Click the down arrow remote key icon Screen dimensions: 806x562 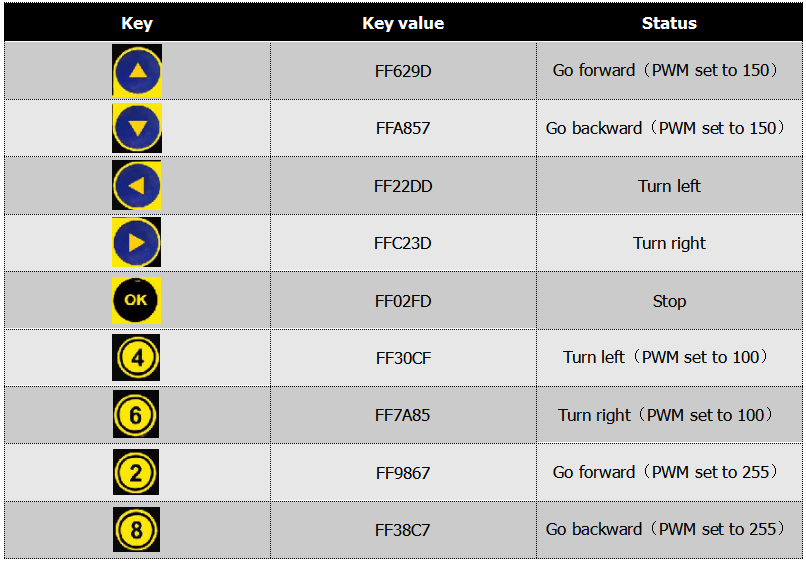click(x=137, y=128)
